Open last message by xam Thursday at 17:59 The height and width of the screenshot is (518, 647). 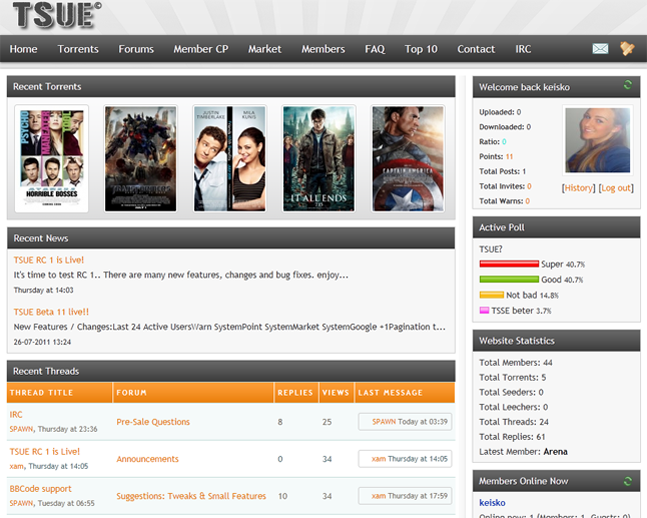pos(405,496)
